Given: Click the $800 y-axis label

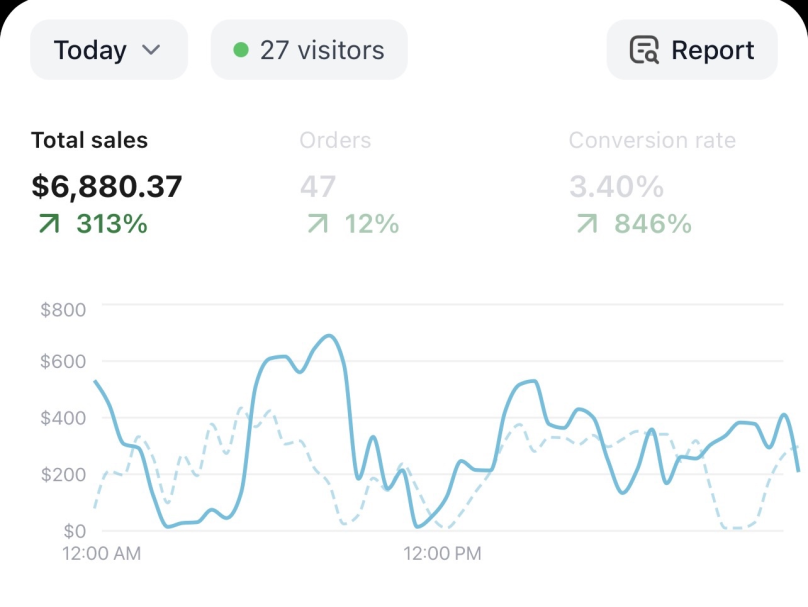Looking at the screenshot, I should pyautogui.click(x=63, y=310).
